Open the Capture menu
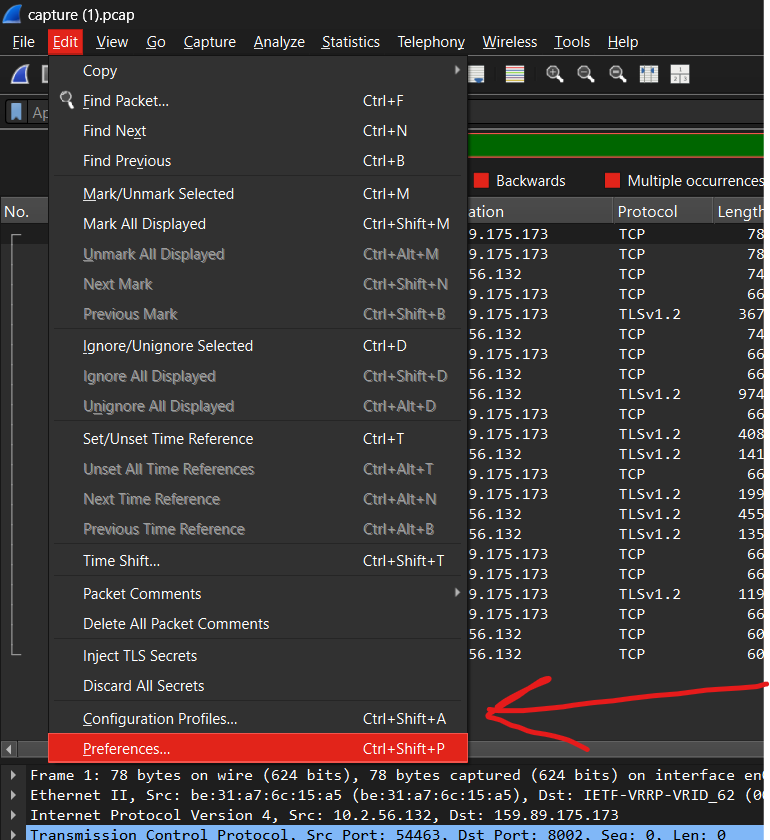This screenshot has height=840, width=770. pyautogui.click(x=210, y=42)
